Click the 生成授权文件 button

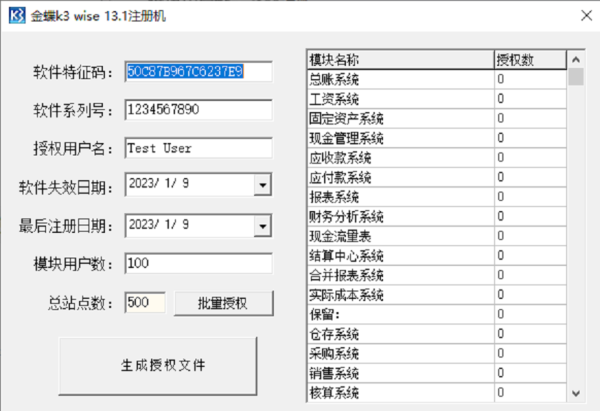point(158,366)
